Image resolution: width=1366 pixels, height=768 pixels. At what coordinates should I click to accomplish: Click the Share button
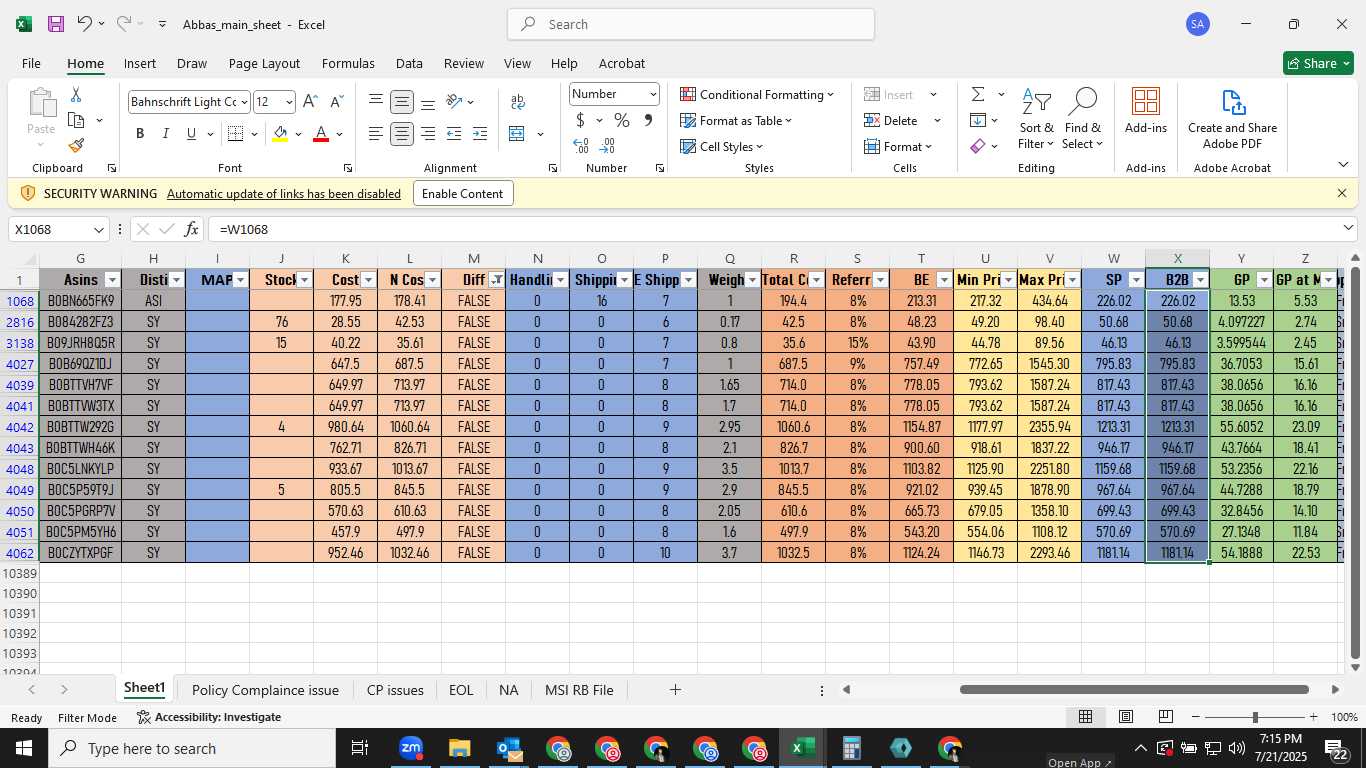(1318, 63)
